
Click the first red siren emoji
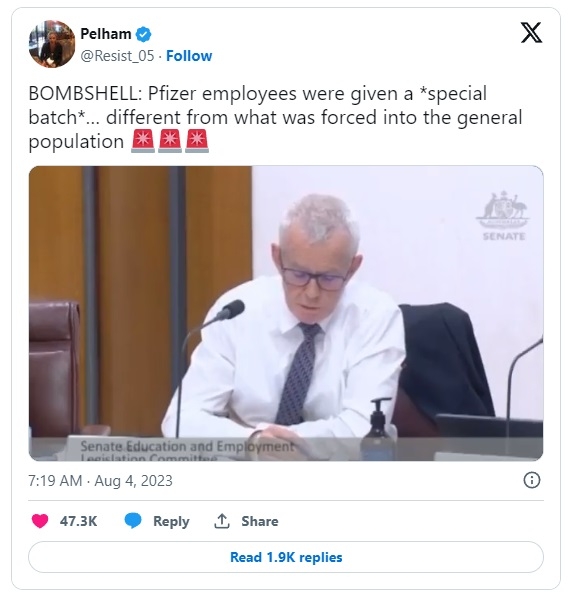(x=143, y=141)
